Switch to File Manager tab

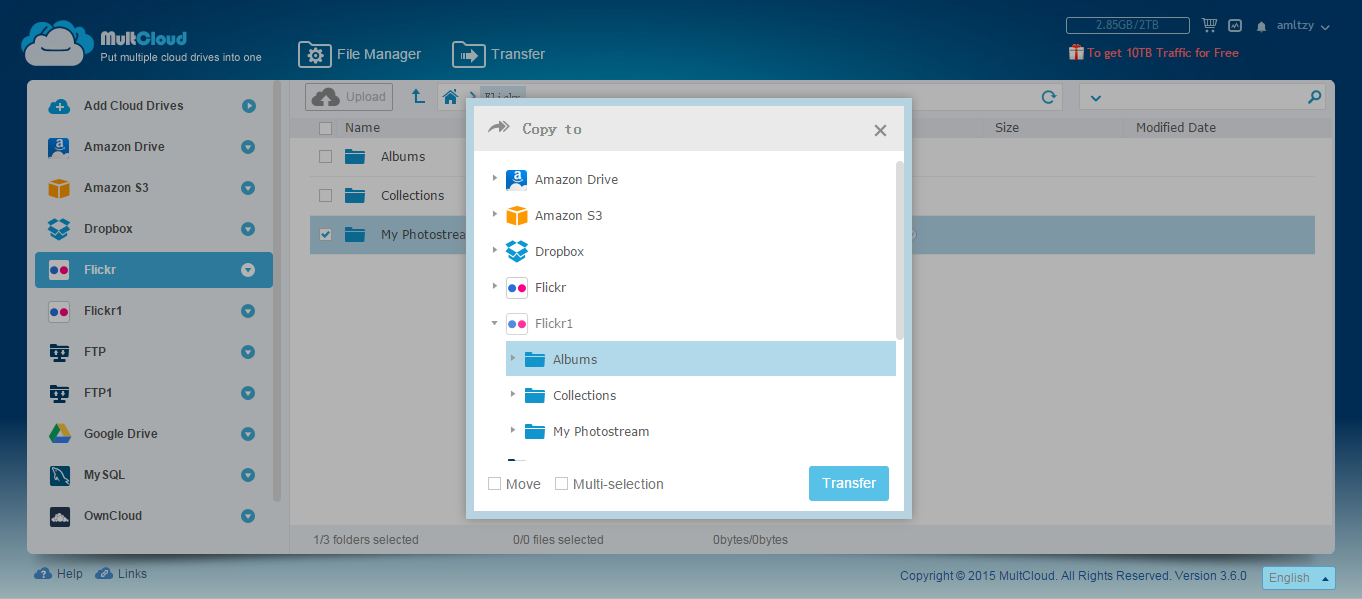point(360,55)
